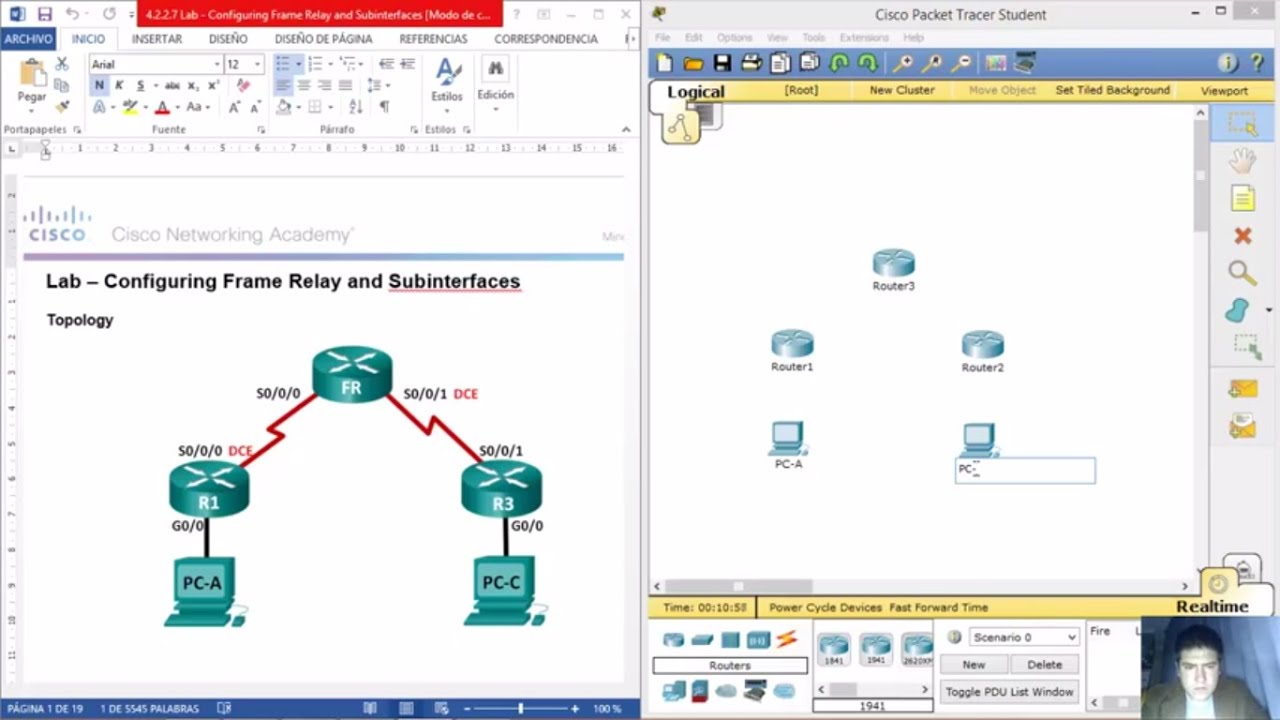Open the Arial font name dropdown
The height and width of the screenshot is (720, 1280).
click(216, 64)
